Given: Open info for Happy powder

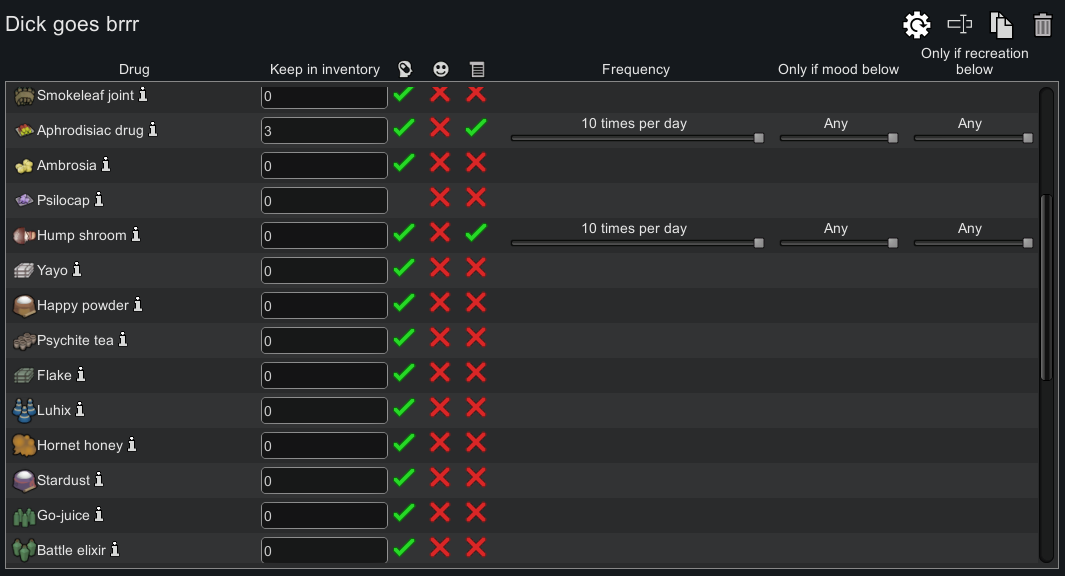Looking at the screenshot, I should 138,304.
